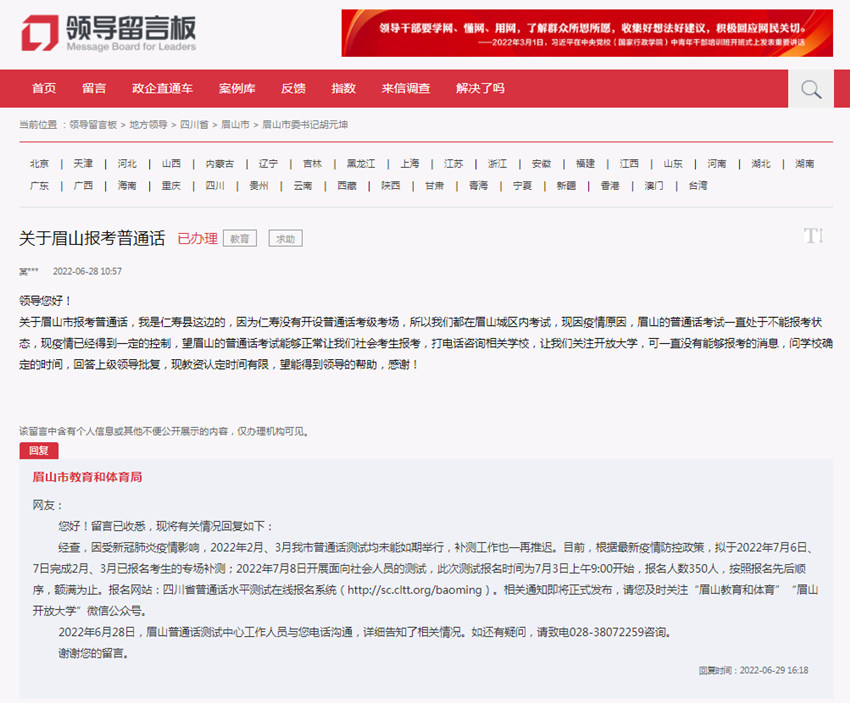Image resolution: width=850 pixels, height=703 pixels.
Task: Open the search magnifier icon
Action: [x=809, y=89]
